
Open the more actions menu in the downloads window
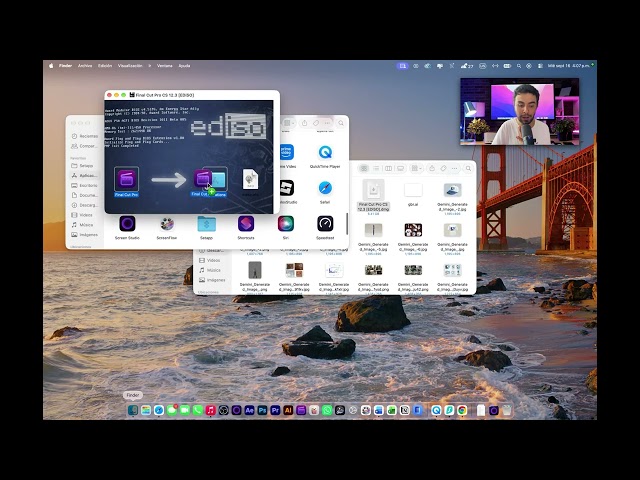coord(455,168)
